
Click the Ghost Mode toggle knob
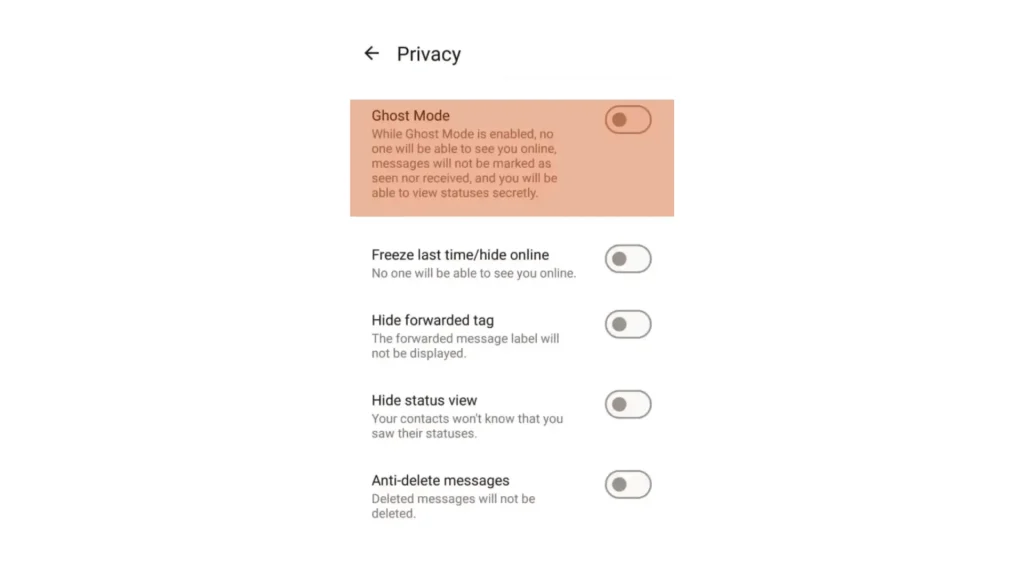[x=618, y=119]
